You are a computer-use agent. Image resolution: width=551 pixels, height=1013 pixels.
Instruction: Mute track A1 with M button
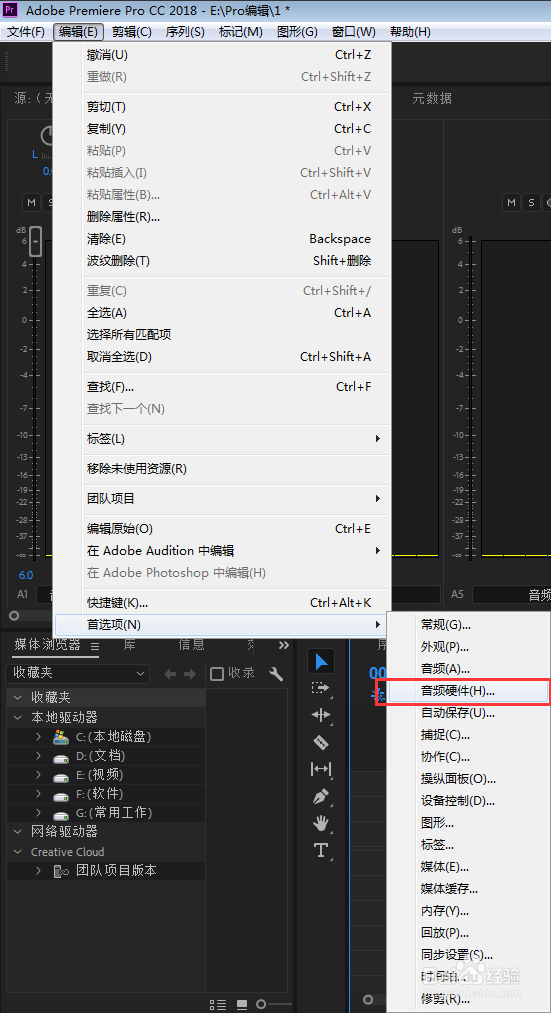31,202
